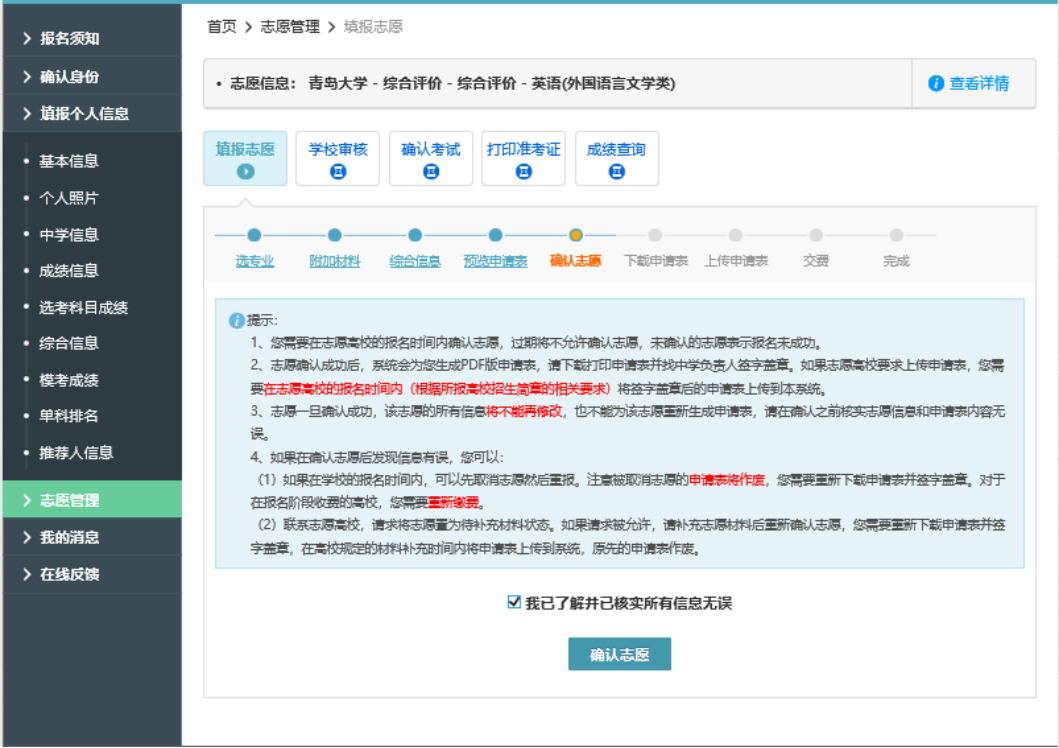Screen dimensions: 1059x748
Task: Click the orange 确认志愿 step dot
Action: click(576, 235)
